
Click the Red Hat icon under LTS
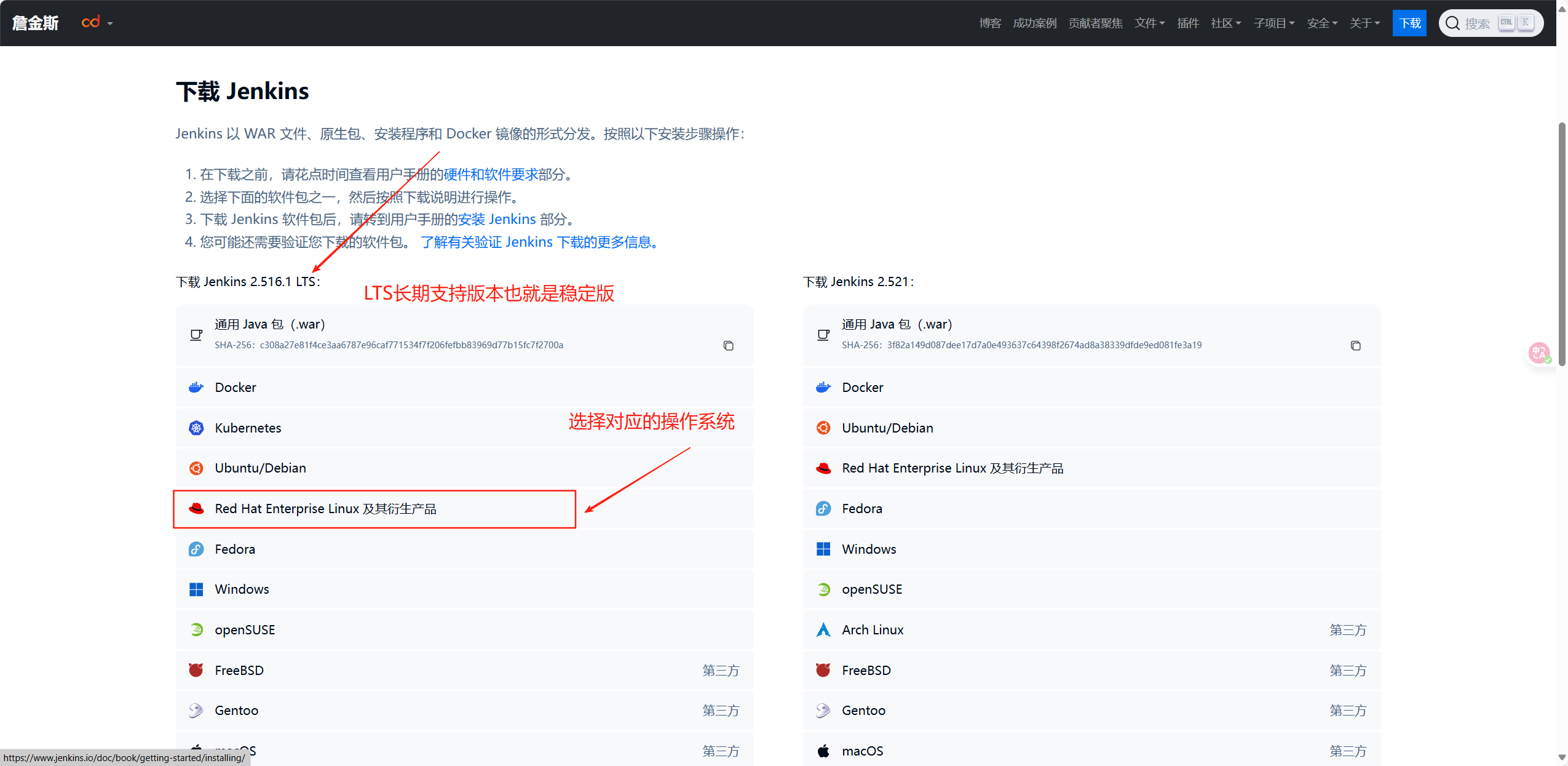[196, 508]
